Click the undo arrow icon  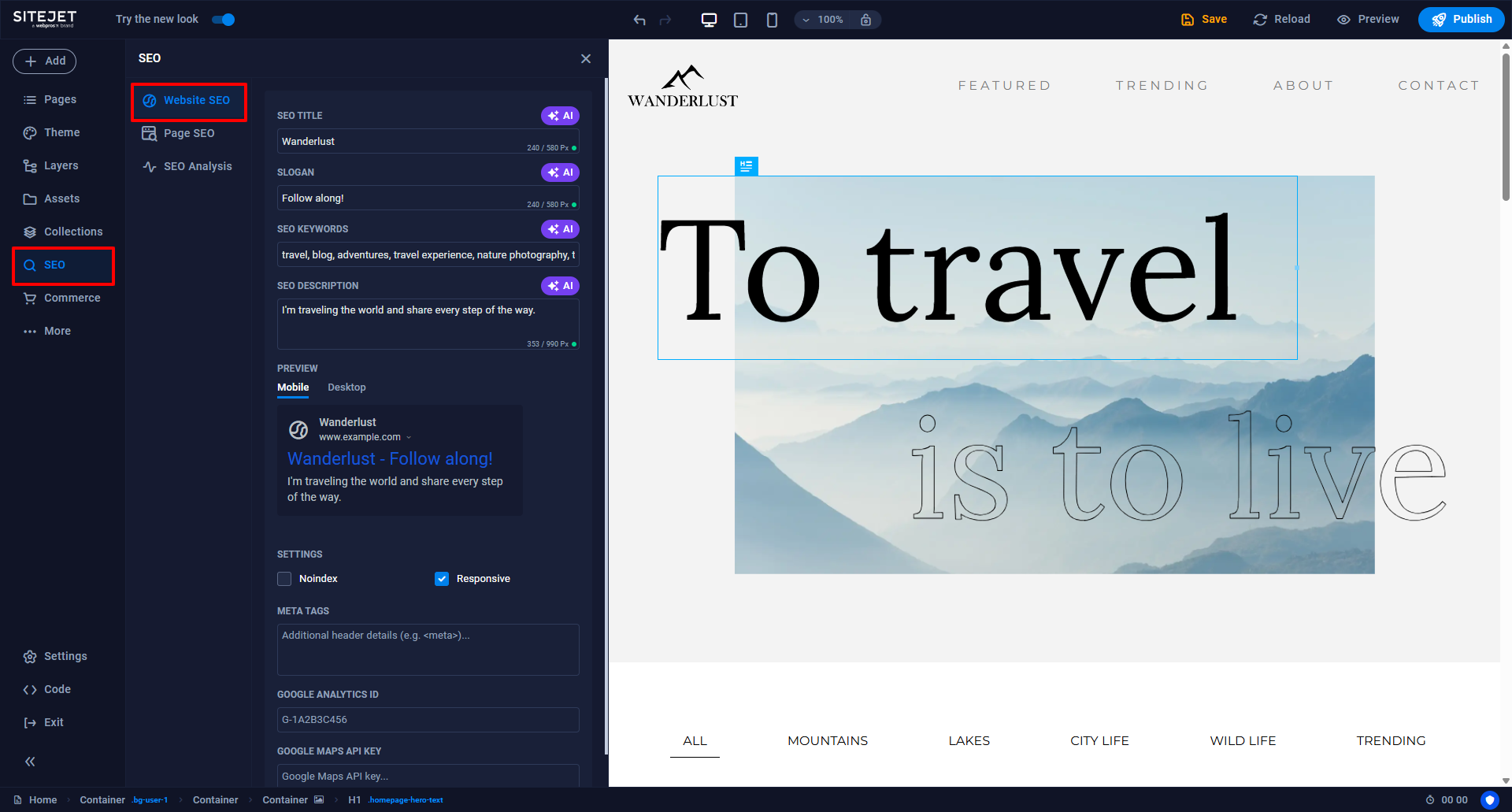coord(639,20)
